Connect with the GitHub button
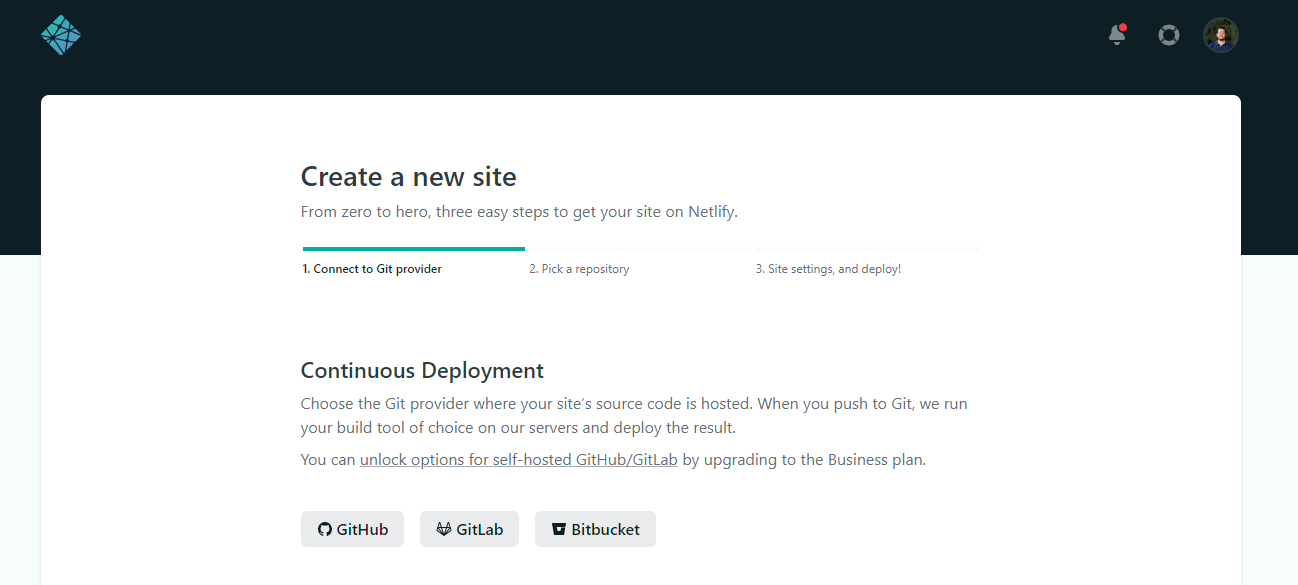 (352, 529)
